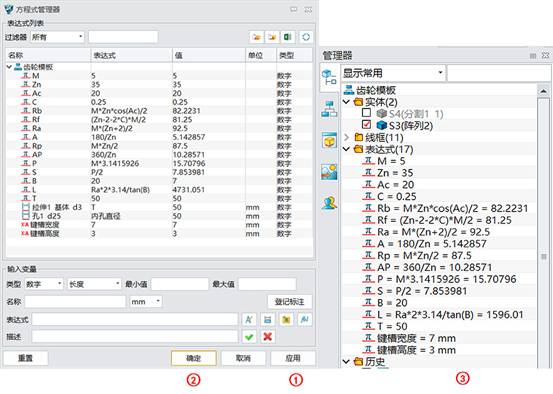Click the save icon beside expression field

click(267, 320)
